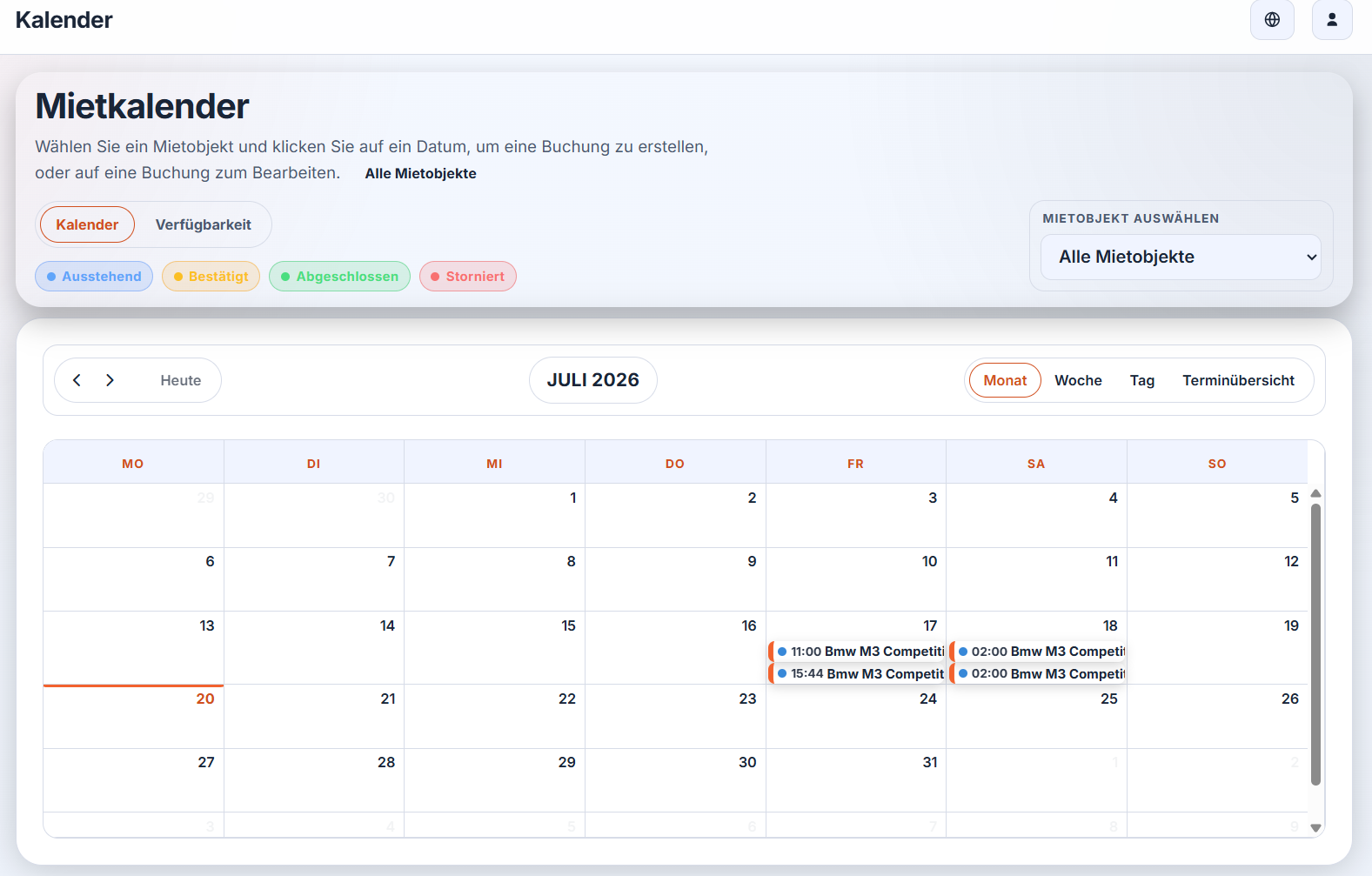Image resolution: width=1372 pixels, height=876 pixels.
Task: Go to next month arrow
Action: 110,380
